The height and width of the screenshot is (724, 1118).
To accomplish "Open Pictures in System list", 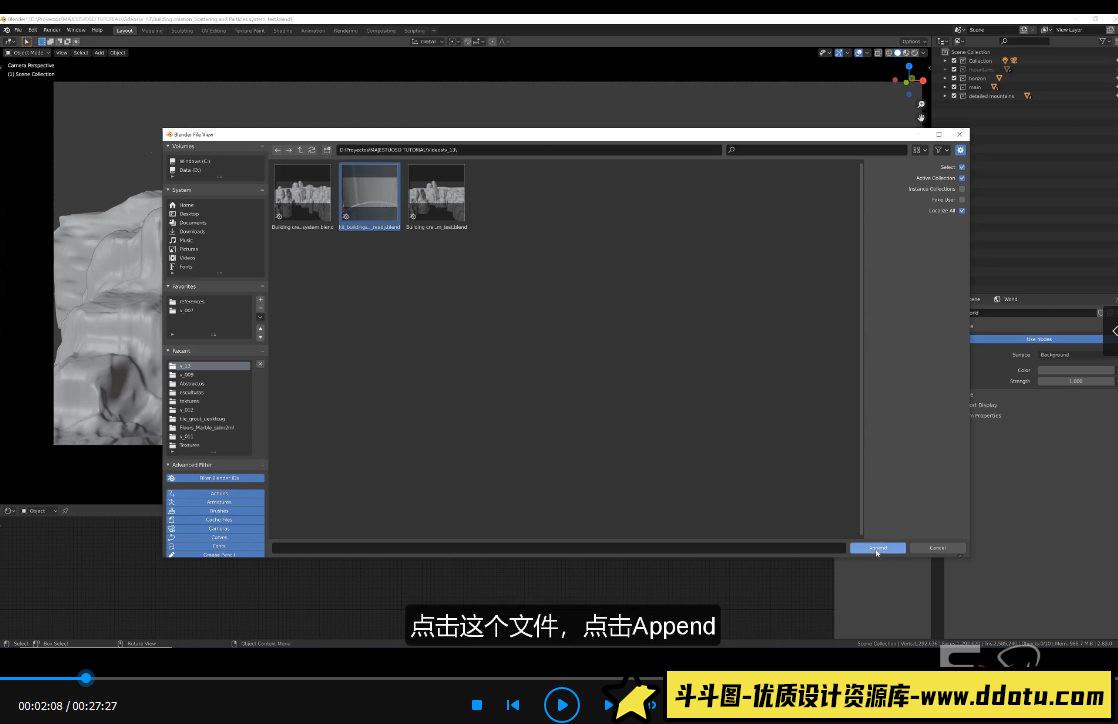I will (188, 249).
